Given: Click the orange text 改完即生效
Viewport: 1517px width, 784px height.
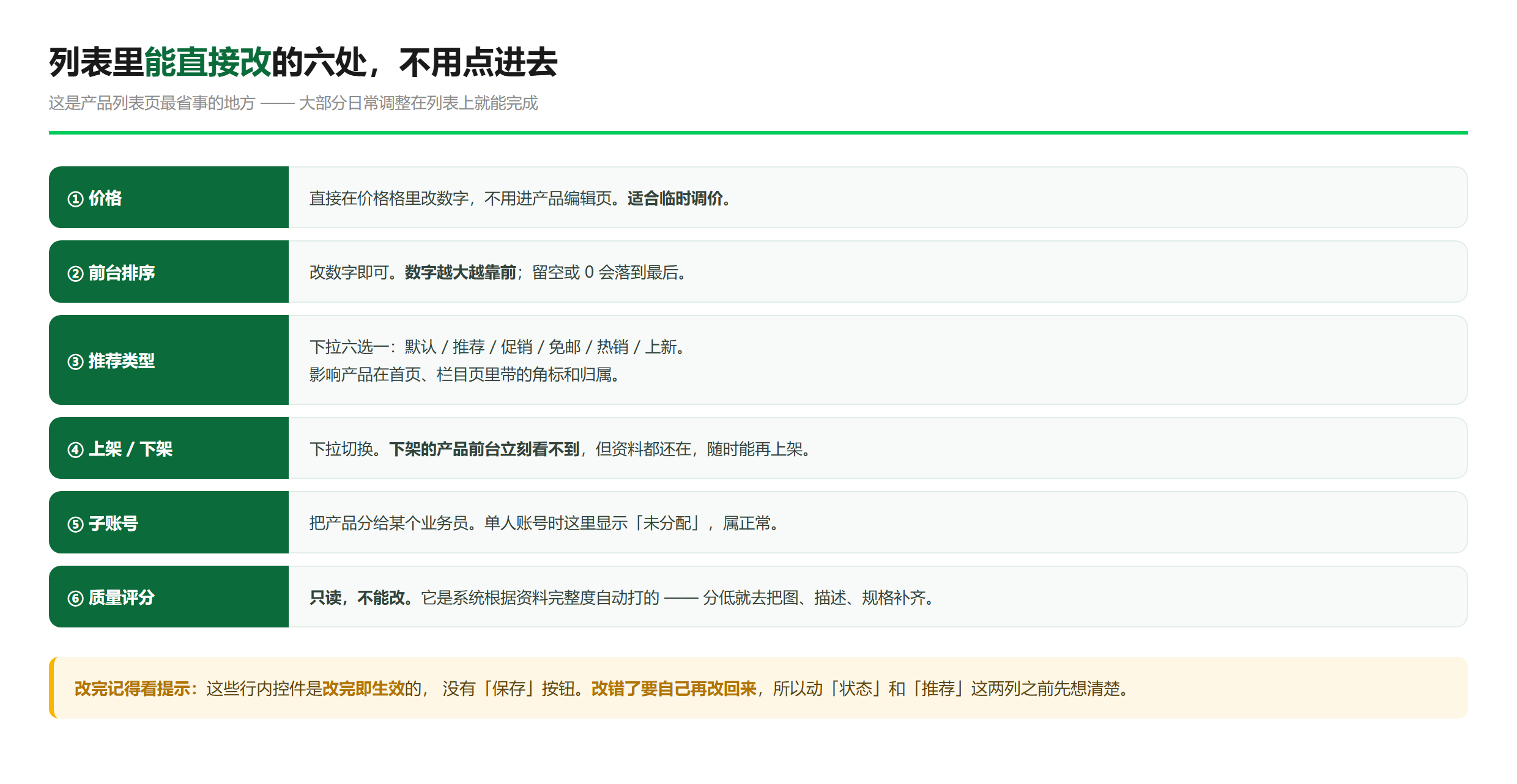Looking at the screenshot, I should coord(363,689).
